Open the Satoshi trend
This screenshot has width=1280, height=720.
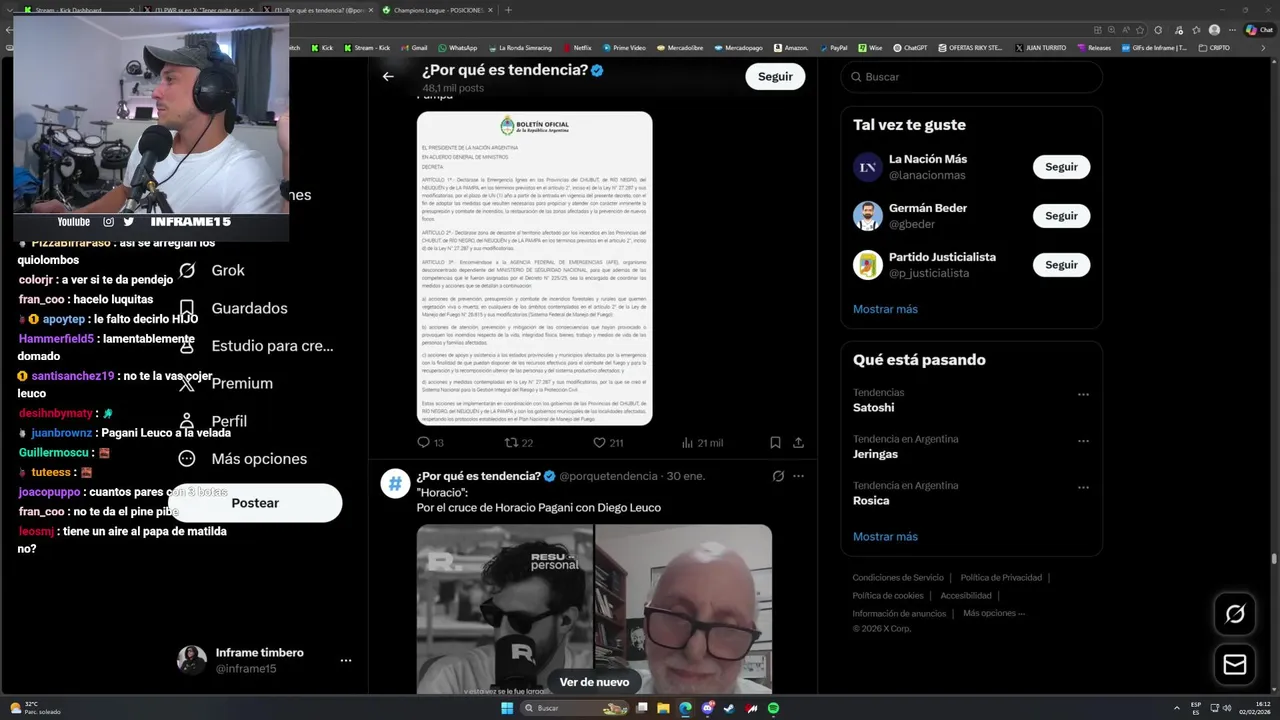873,408
